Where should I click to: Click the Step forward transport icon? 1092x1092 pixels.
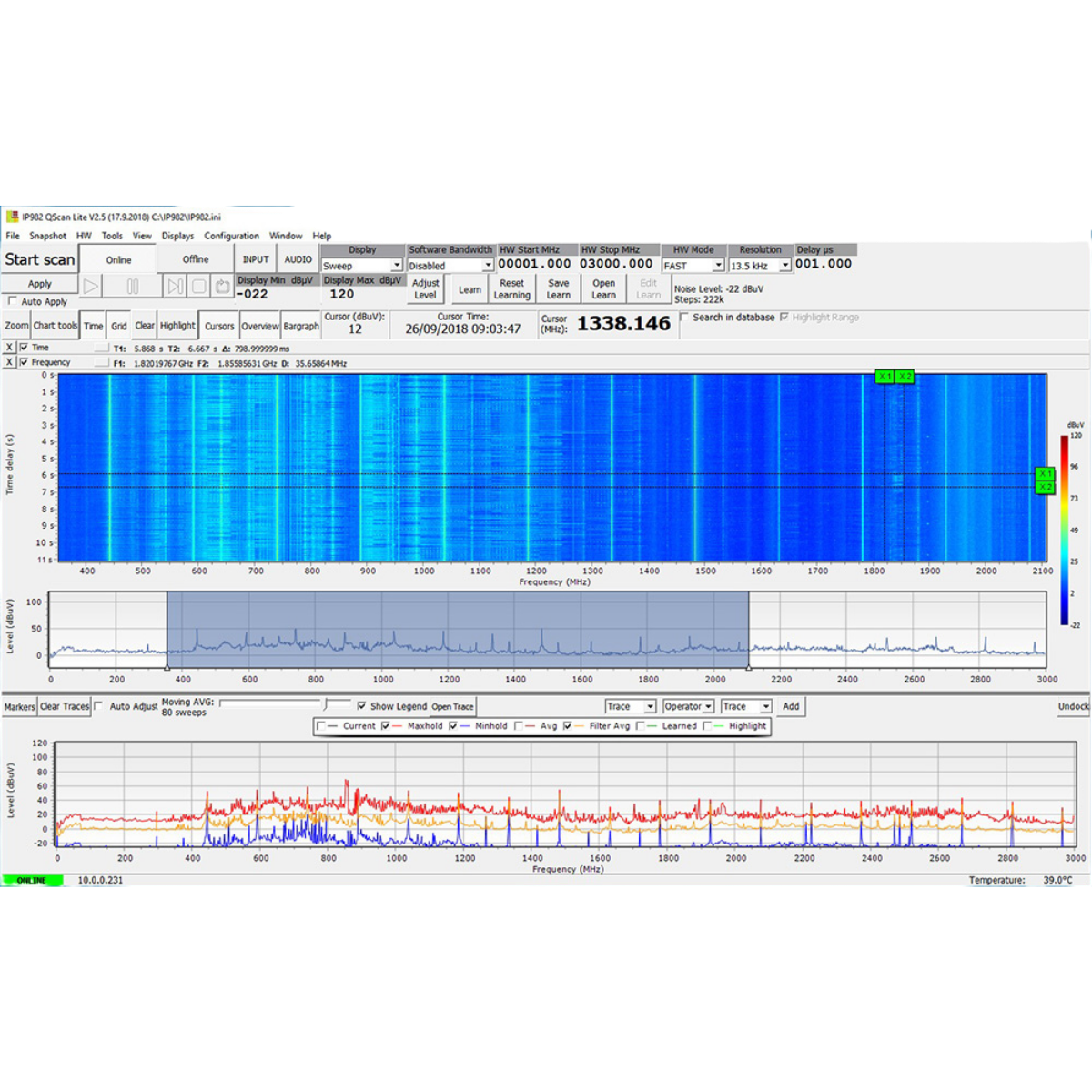tap(175, 286)
